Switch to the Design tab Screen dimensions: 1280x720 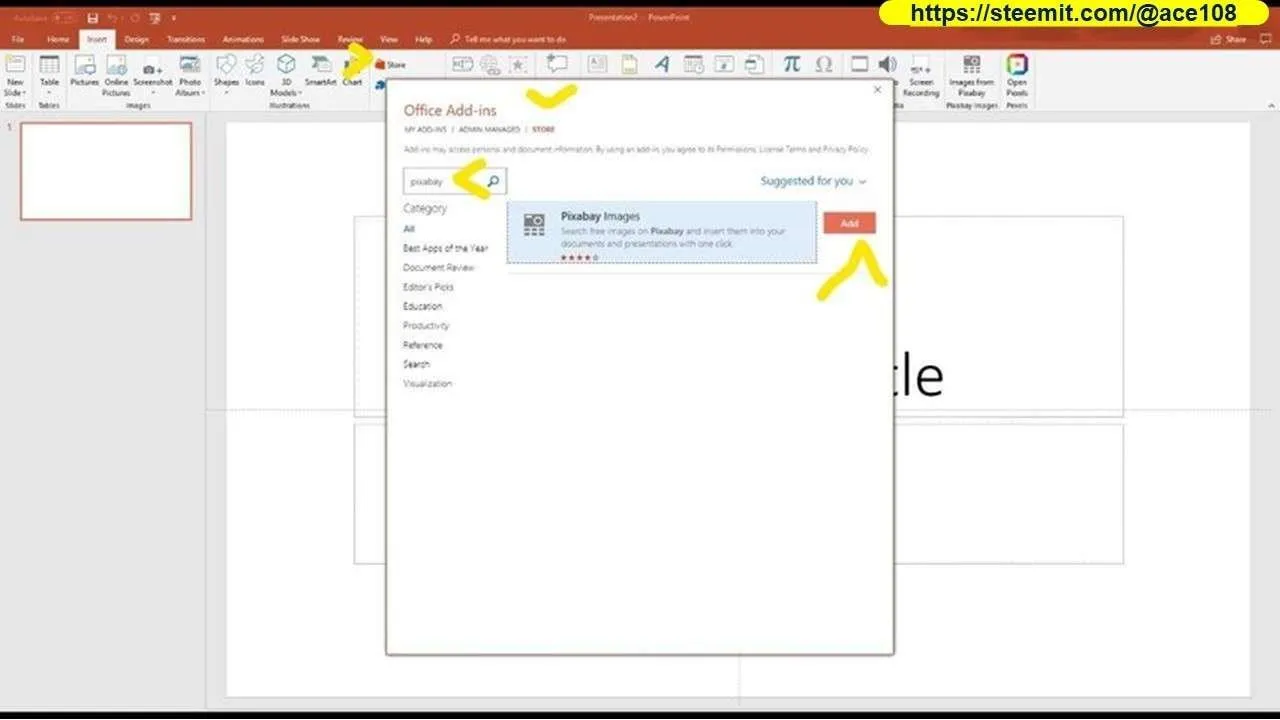(136, 39)
